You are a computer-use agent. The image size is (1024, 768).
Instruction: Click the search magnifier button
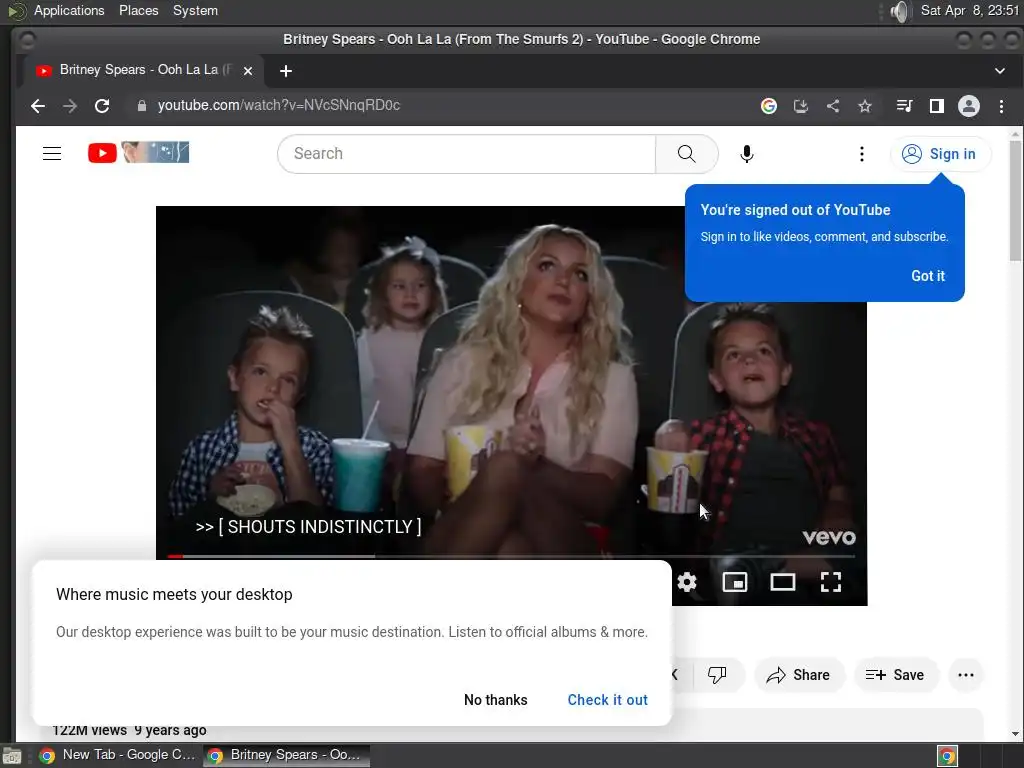(686, 153)
